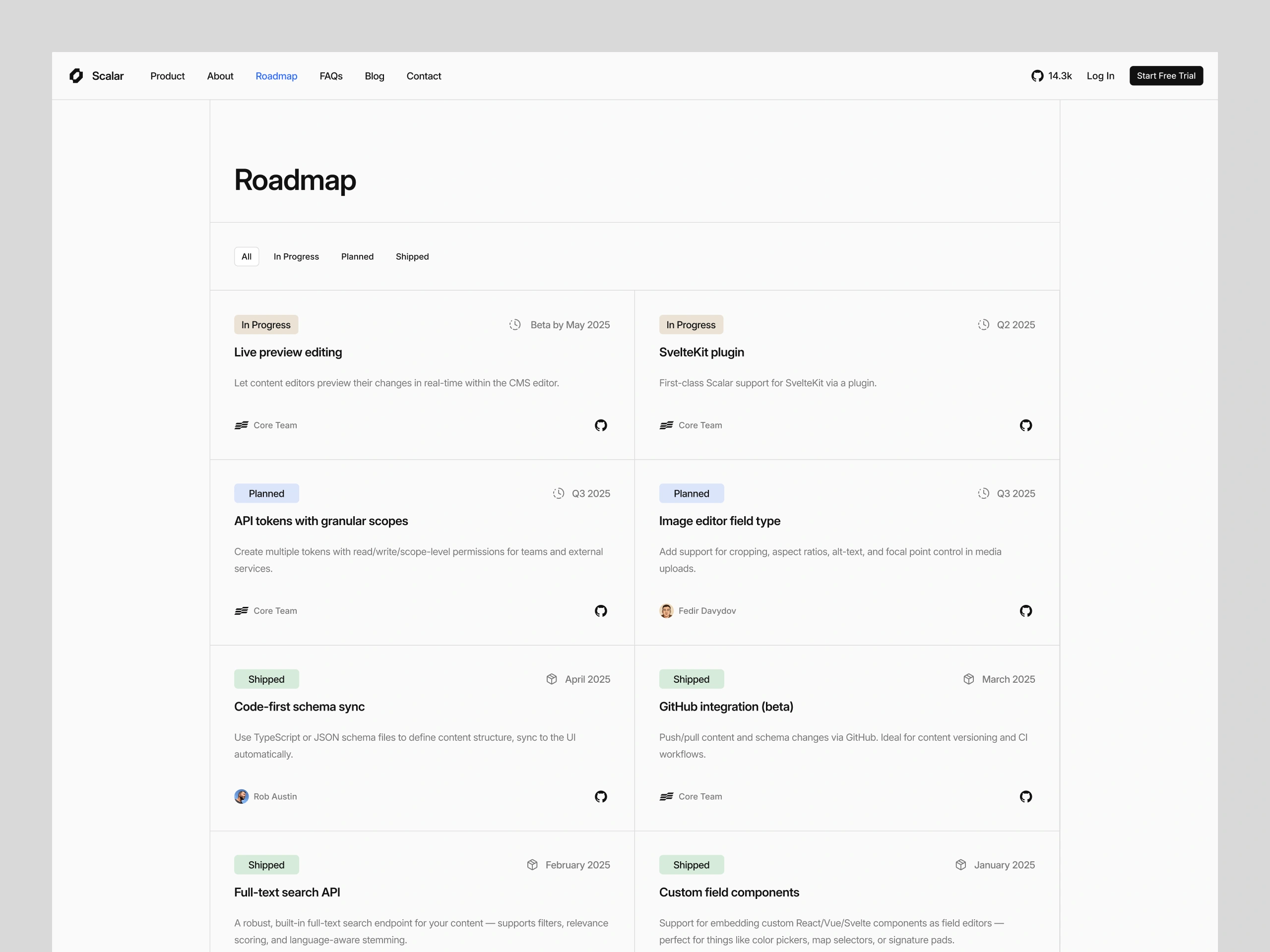The height and width of the screenshot is (952, 1270).
Task: Open GitHub link on Image editor field card
Action: pyautogui.click(x=1025, y=610)
